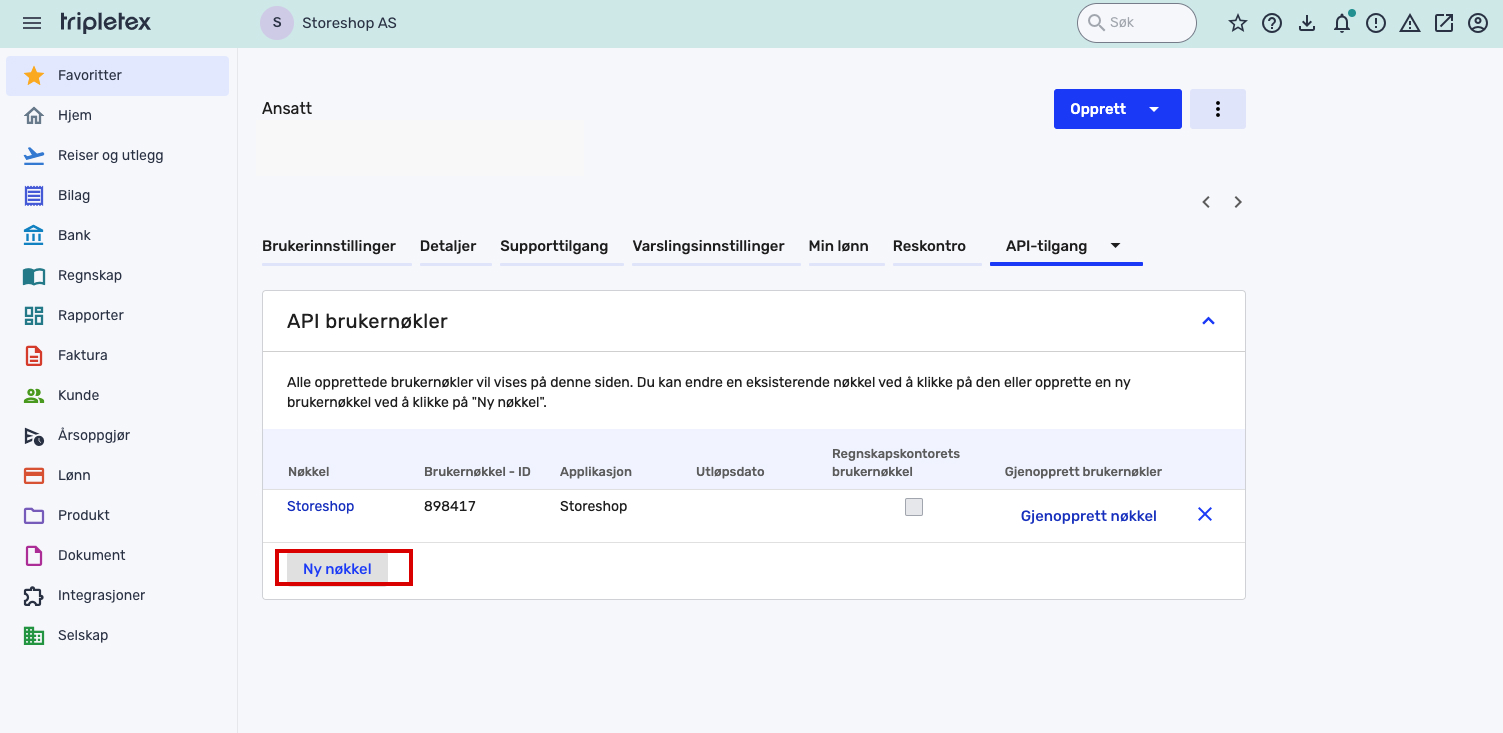This screenshot has height=733, width=1503.
Task: Click the open-in-new-window icon
Action: click(1444, 23)
